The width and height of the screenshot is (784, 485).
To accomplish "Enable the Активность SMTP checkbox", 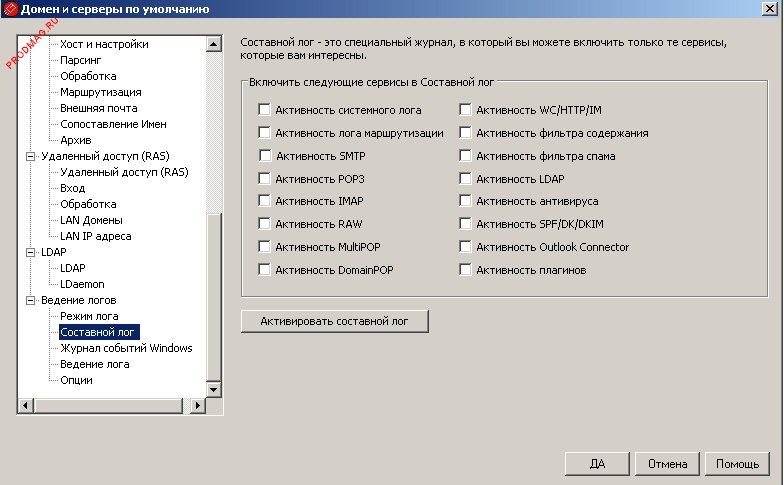I will 265,156.
